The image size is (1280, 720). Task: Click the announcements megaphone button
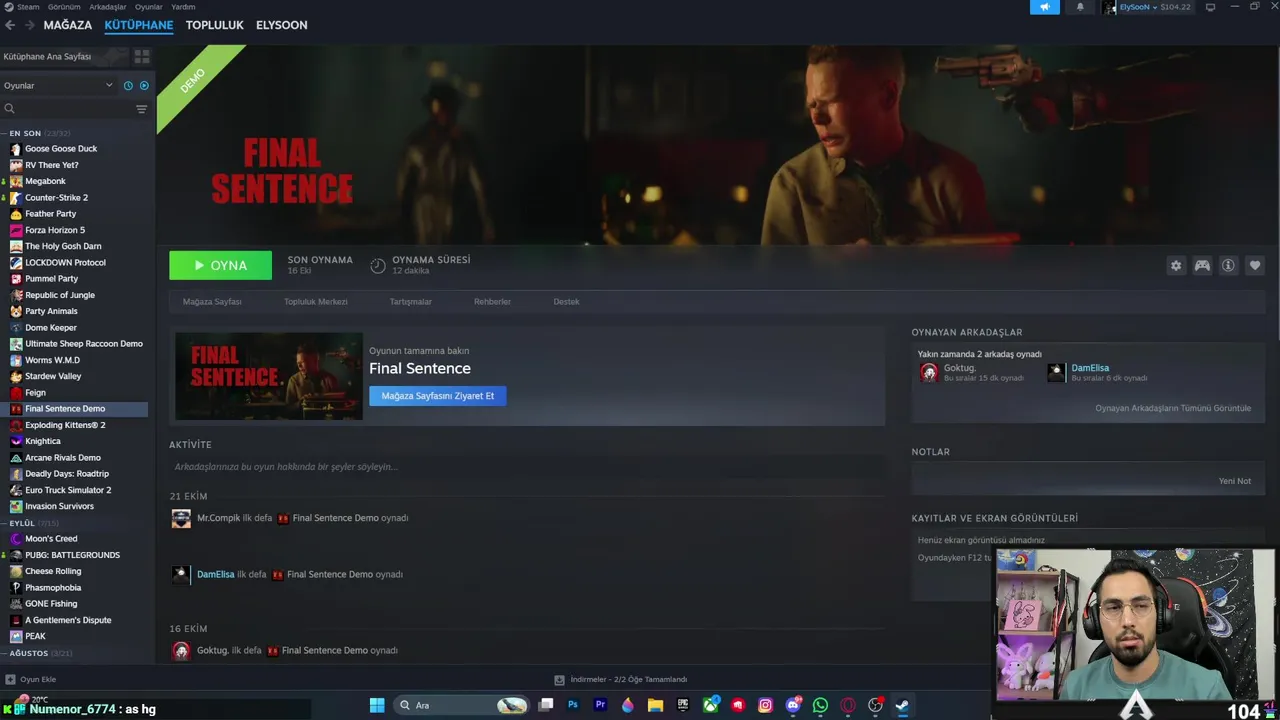(x=1044, y=7)
